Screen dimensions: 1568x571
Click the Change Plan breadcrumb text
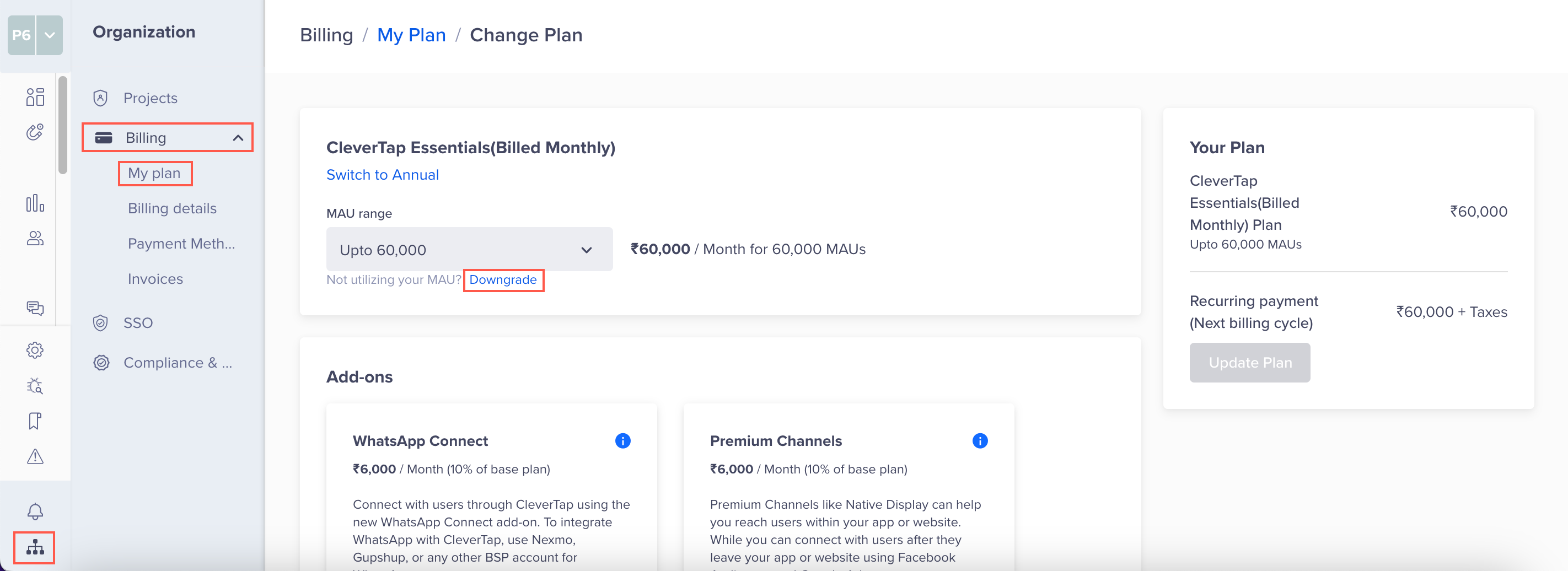pos(526,35)
